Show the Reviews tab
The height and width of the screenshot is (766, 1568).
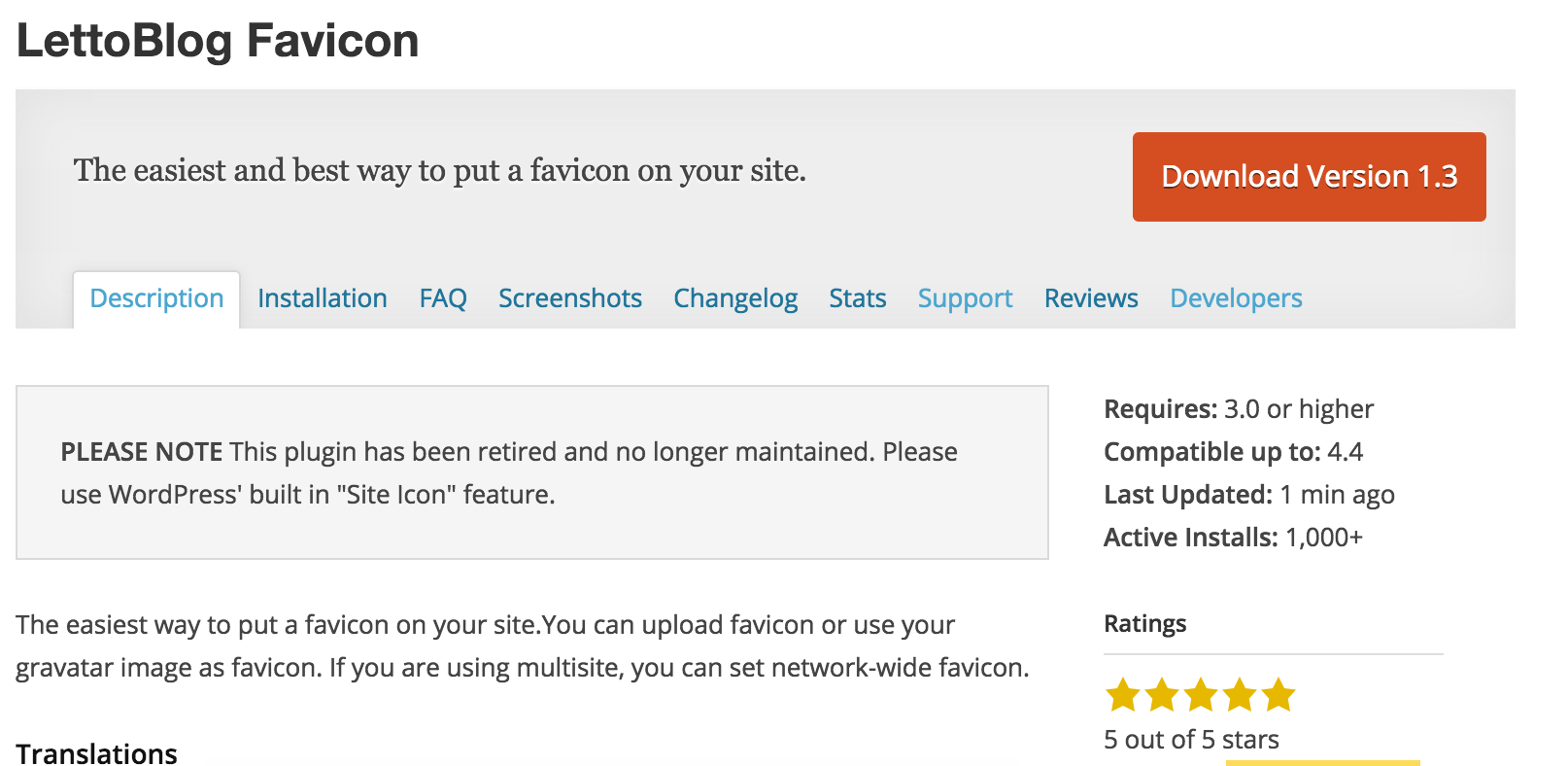pyautogui.click(x=1091, y=298)
